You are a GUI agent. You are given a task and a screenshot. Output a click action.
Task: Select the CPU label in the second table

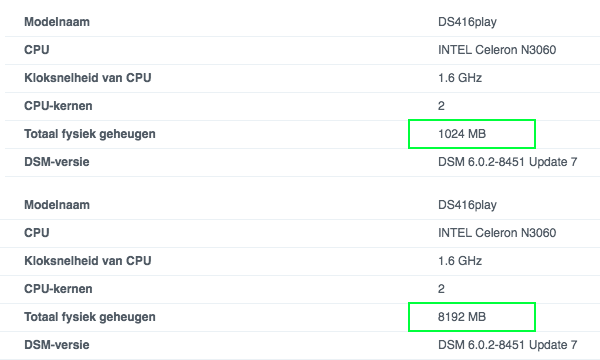tap(37, 233)
